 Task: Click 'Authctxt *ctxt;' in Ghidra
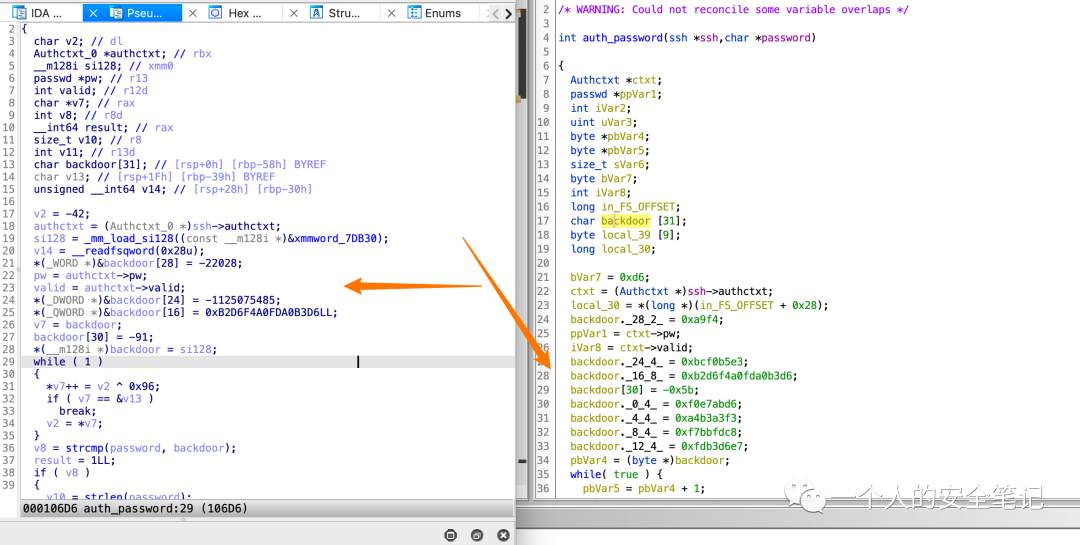(616, 80)
